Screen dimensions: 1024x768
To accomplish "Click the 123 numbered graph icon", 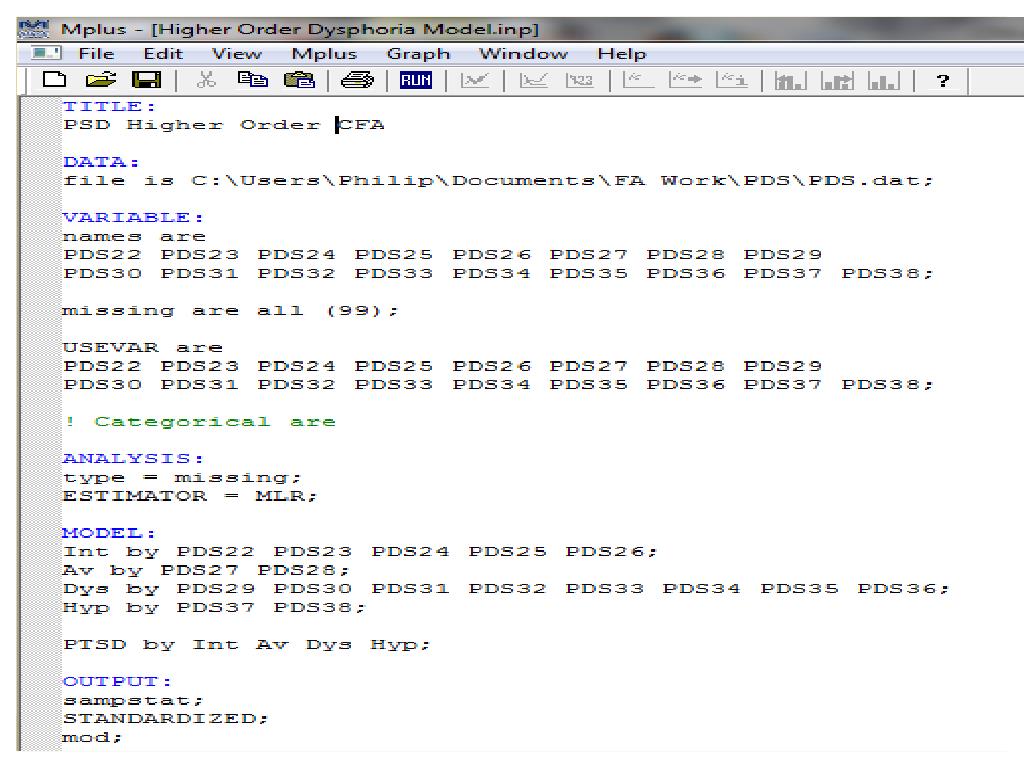I will point(580,80).
